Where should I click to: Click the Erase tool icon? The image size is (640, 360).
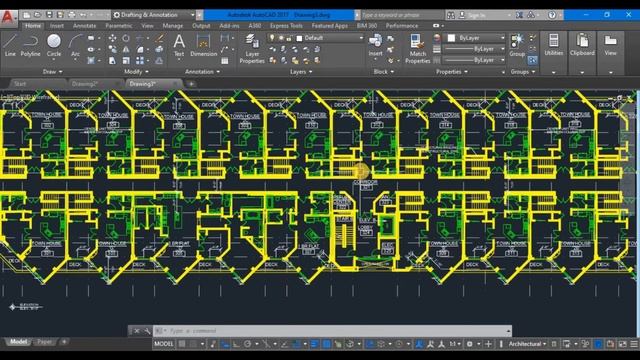160,38
